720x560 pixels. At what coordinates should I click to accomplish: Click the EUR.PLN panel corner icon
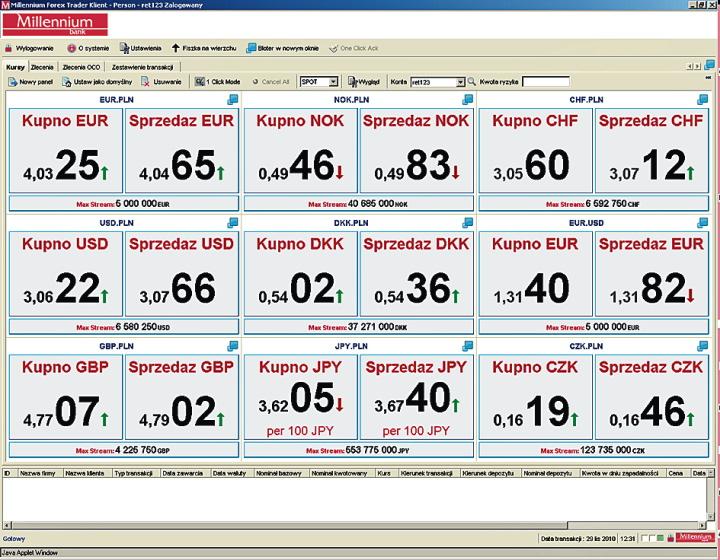(x=232, y=99)
